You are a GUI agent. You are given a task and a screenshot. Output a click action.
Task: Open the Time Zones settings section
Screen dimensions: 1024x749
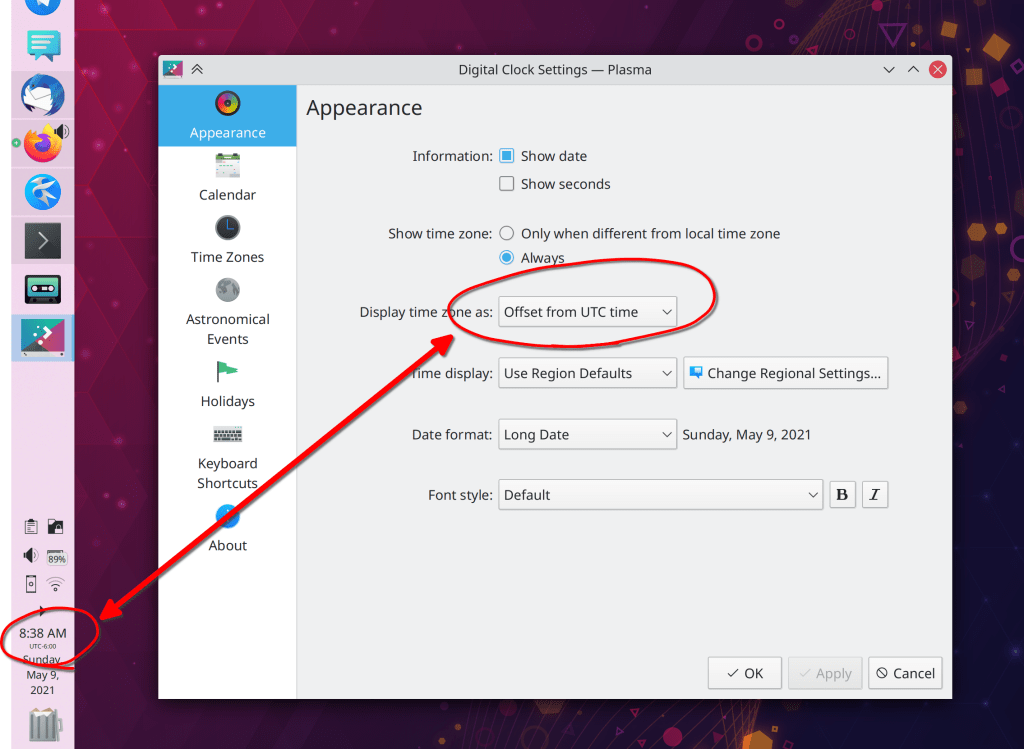click(227, 240)
